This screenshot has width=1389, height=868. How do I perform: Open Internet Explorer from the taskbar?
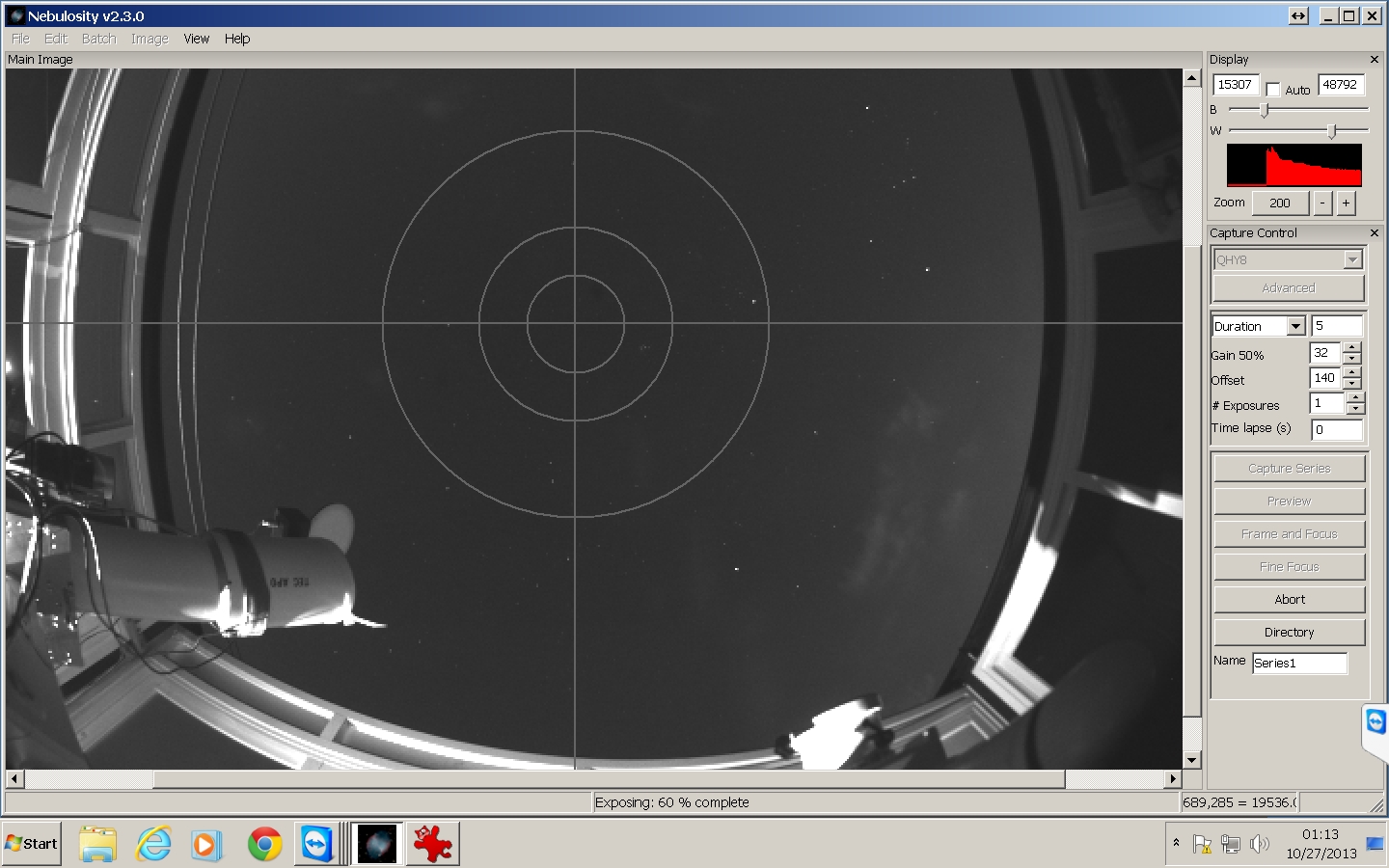point(153,844)
